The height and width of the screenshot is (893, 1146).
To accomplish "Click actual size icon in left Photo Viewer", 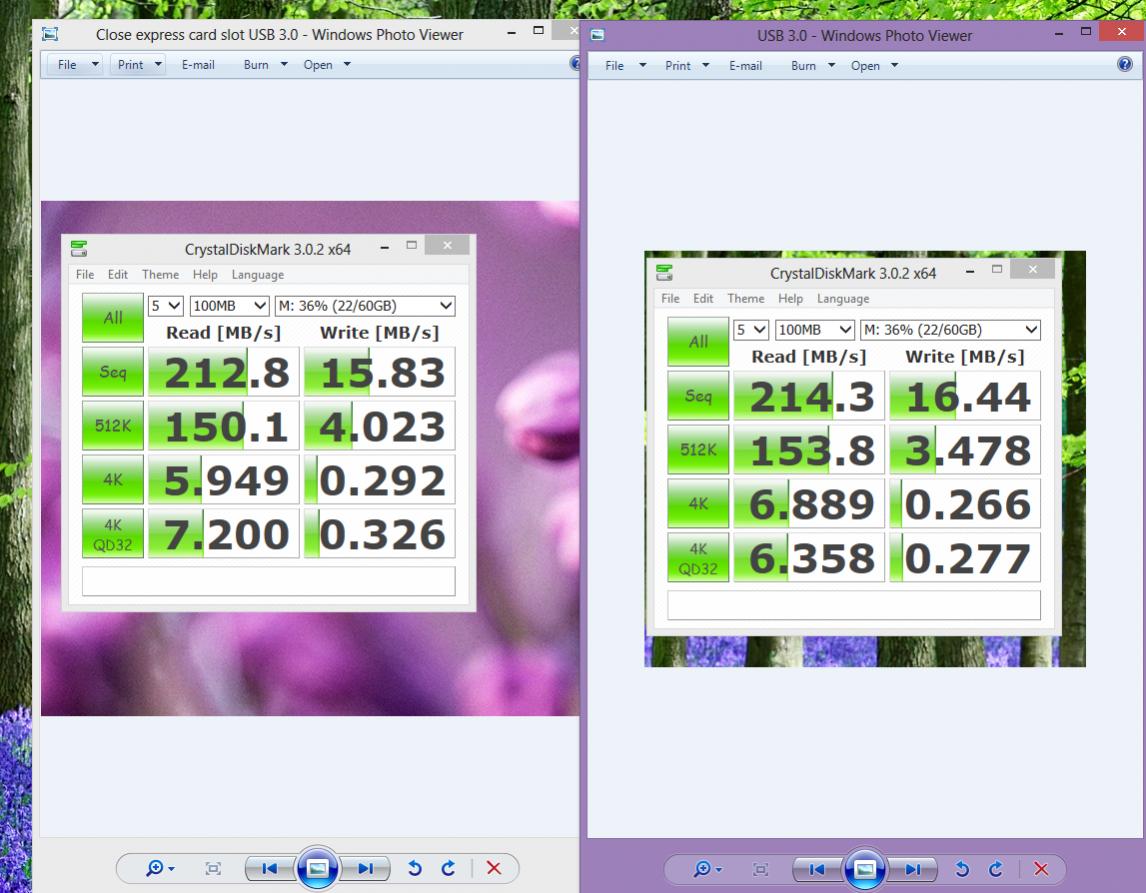I will coord(213,868).
